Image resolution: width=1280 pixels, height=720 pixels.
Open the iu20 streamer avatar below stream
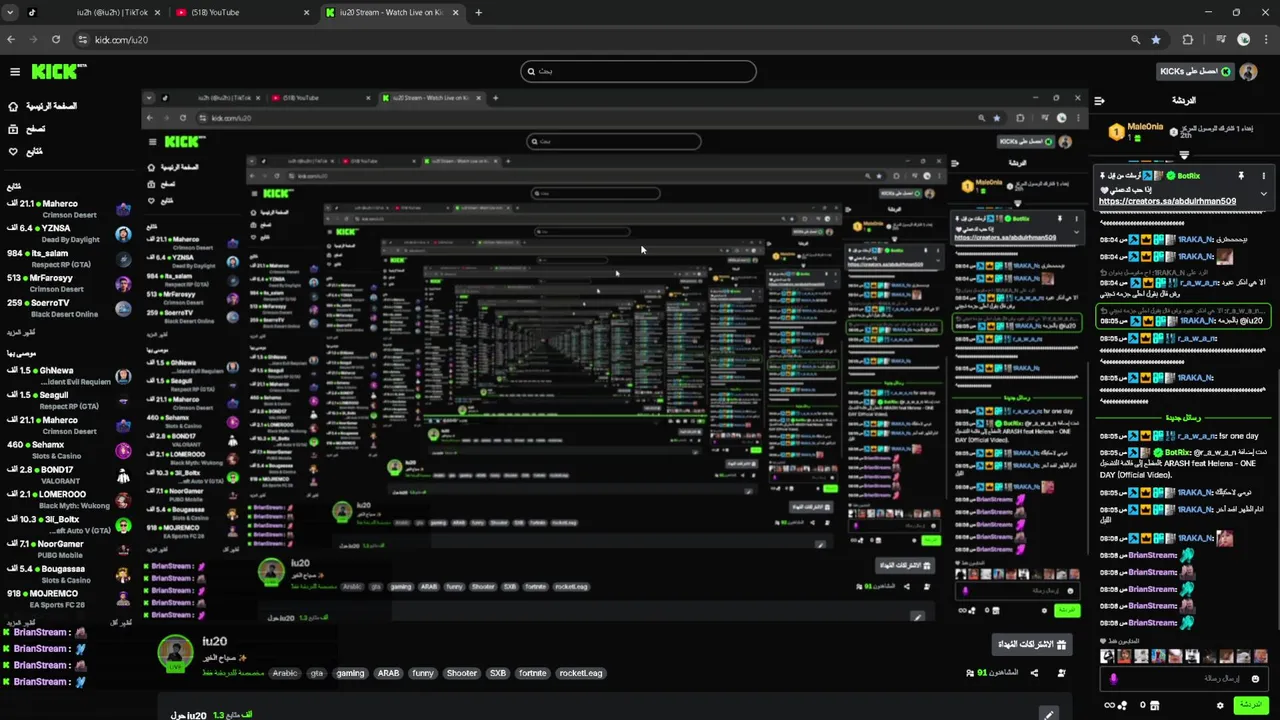click(176, 652)
